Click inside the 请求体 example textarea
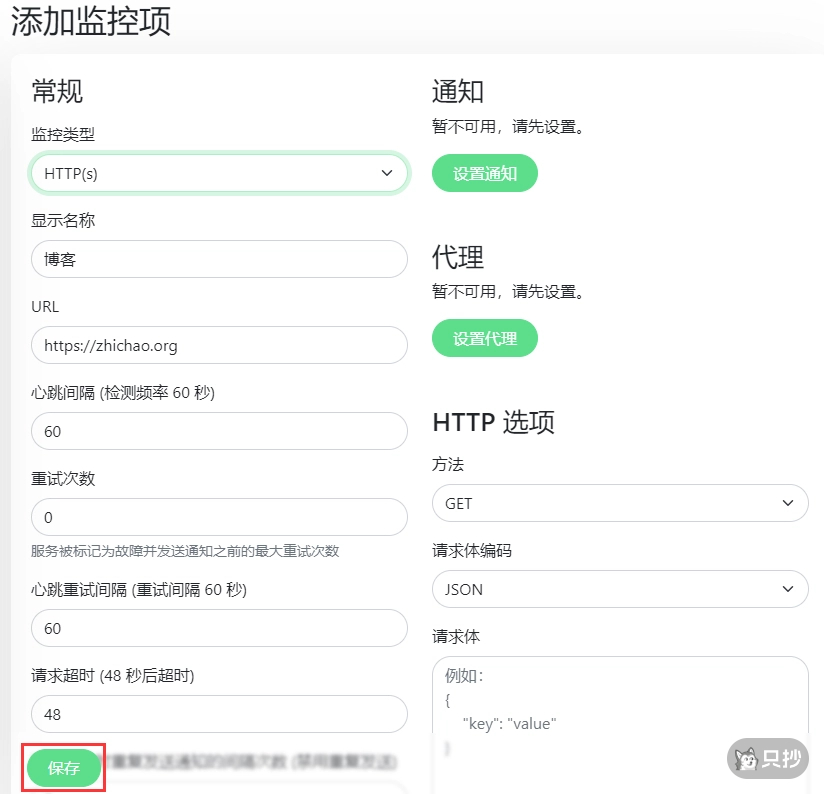Image resolution: width=824 pixels, height=794 pixels. [620, 710]
